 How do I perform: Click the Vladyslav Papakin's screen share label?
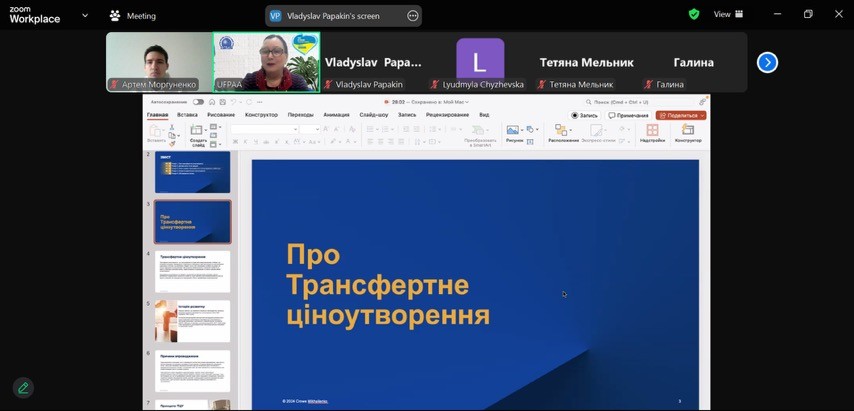333,16
